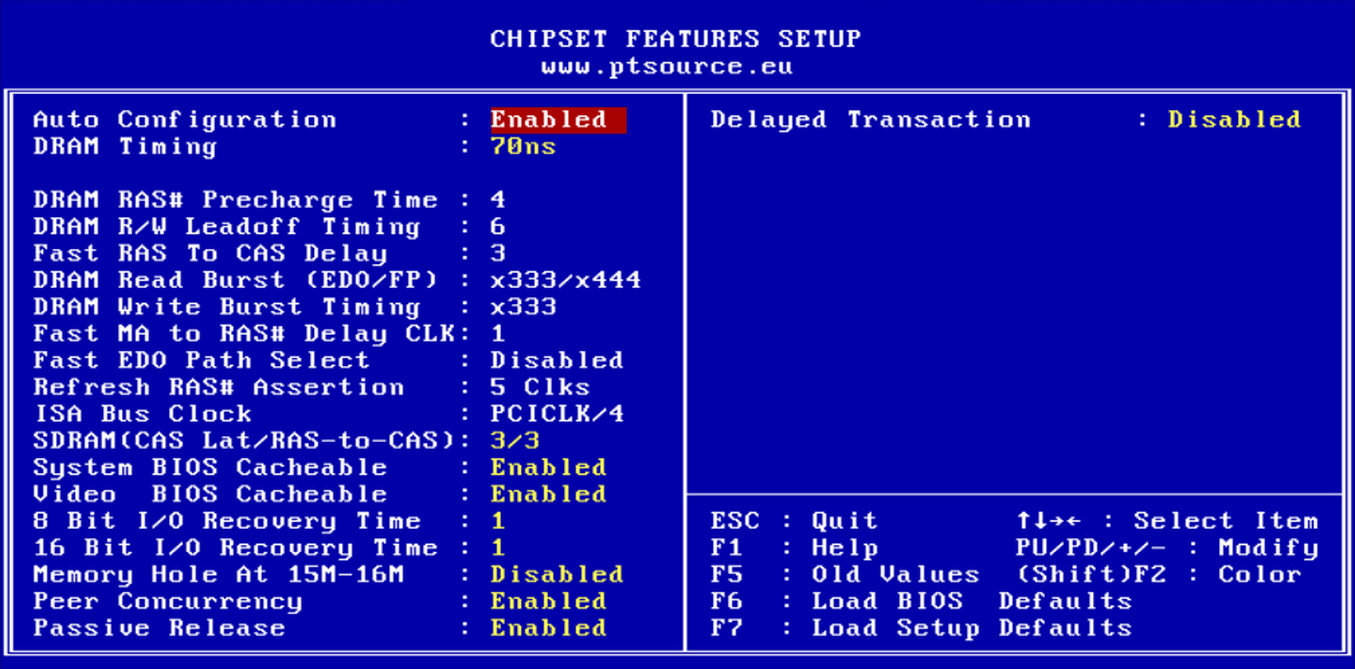
Task: Change the SDRAM CAS Lat 3/3 value
Action: (515, 441)
